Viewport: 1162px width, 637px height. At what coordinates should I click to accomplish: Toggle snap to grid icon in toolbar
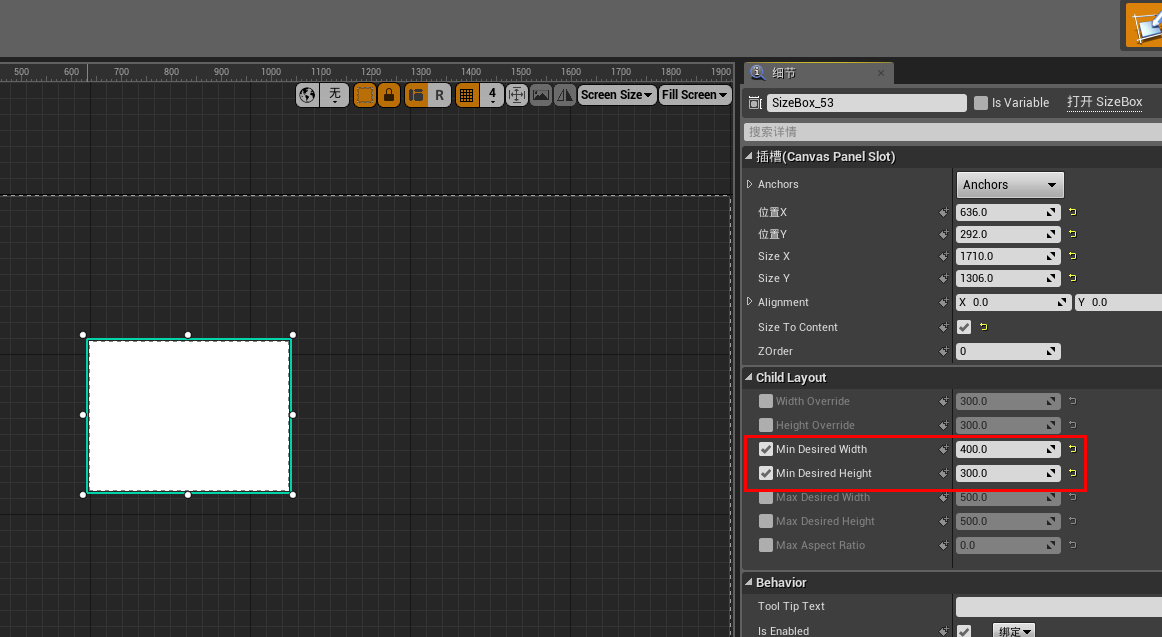click(467, 95)
